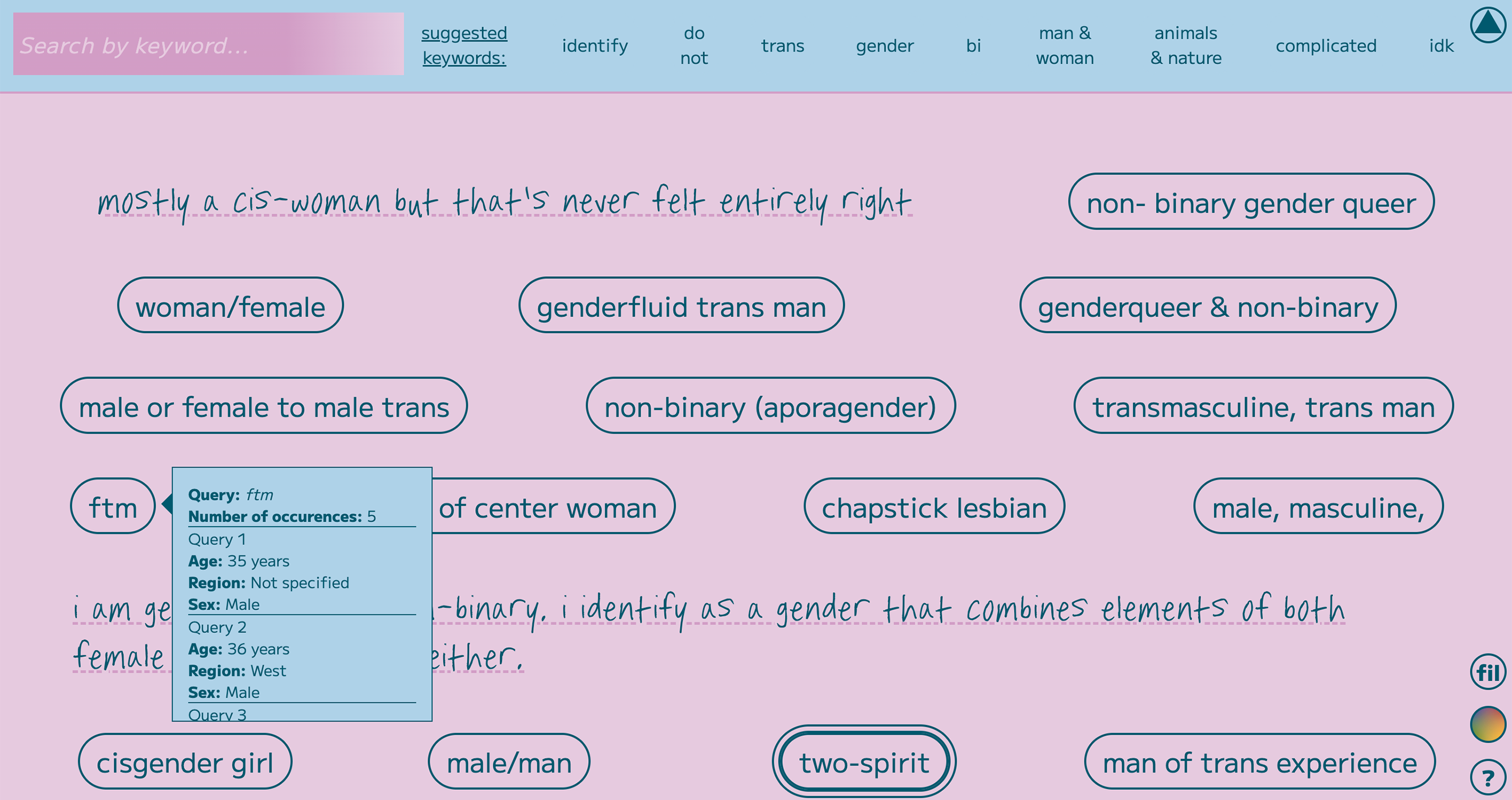The height and width of the screenshot is (800, 1512).
Task: Click the keyword search field
Action: (x=209, y=44)
